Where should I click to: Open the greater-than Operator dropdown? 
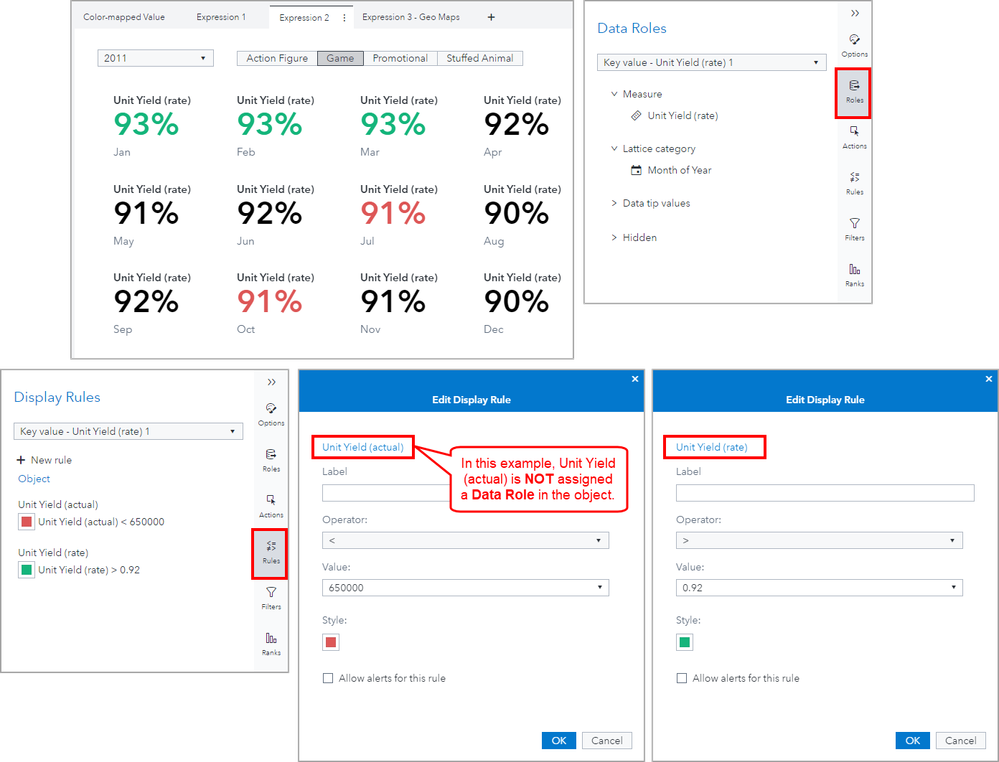click(819, 540)
